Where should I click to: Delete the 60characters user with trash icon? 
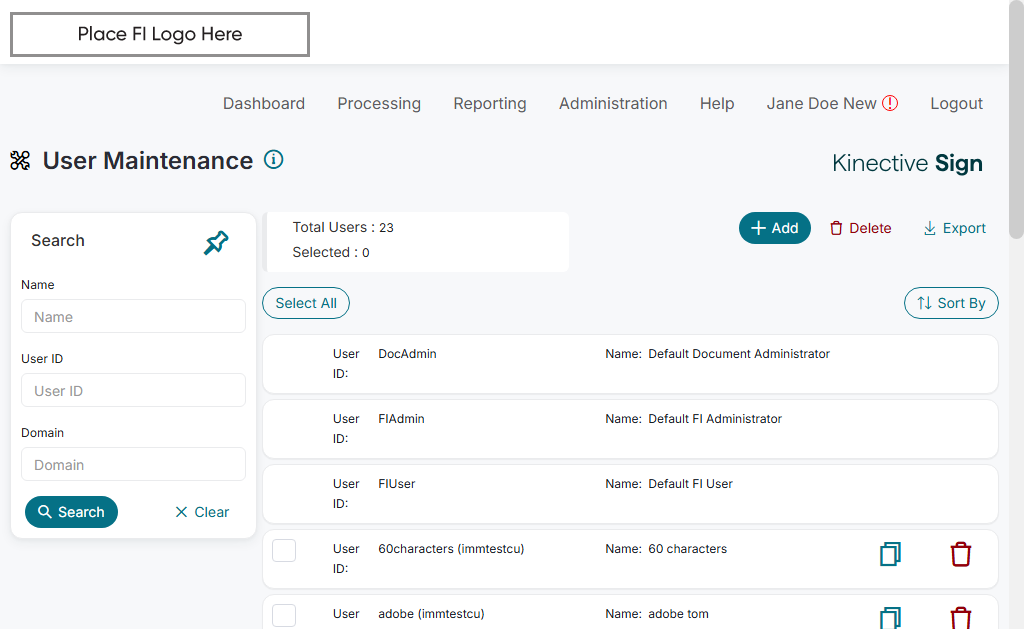pos(960,554)
